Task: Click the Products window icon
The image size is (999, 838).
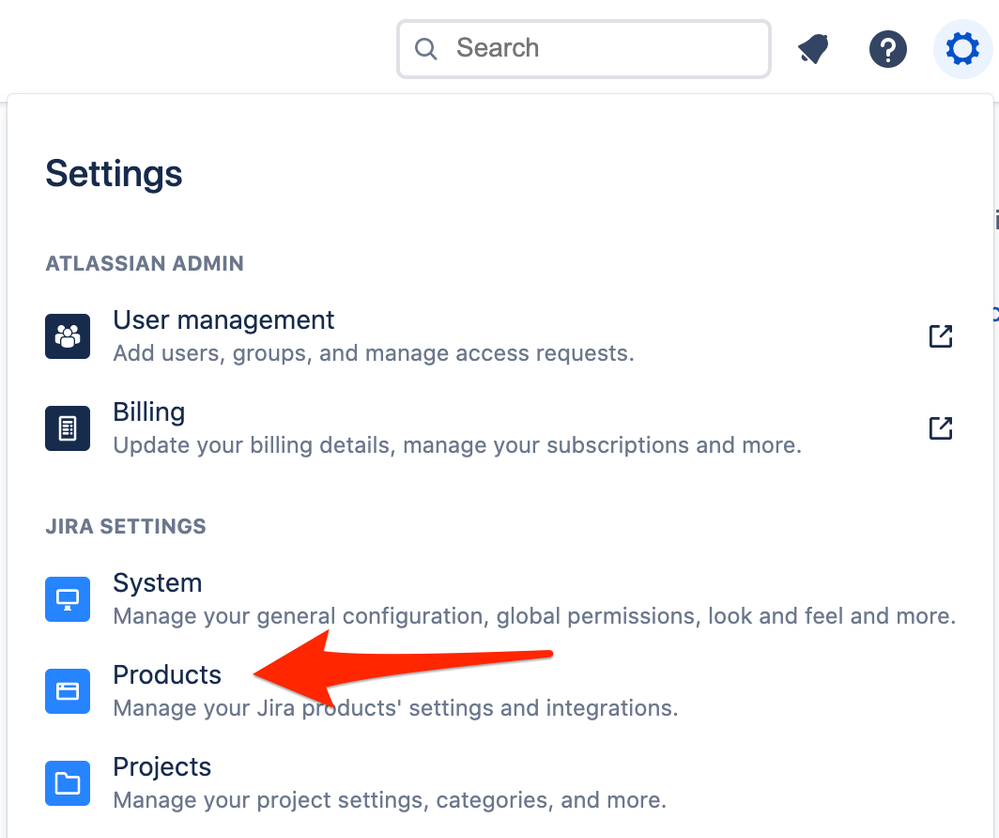Action: (x=68, y=691)
